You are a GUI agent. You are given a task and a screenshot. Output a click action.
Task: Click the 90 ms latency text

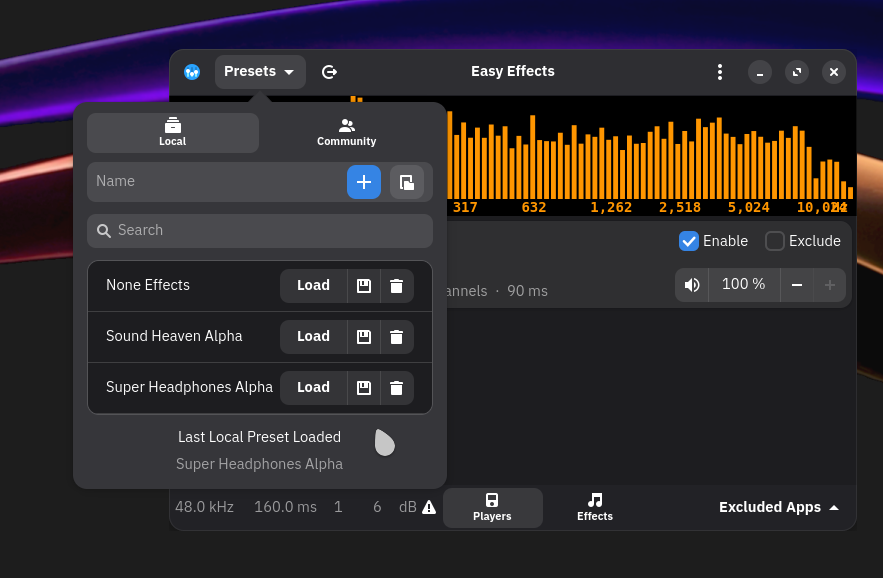tap(527, 291)
